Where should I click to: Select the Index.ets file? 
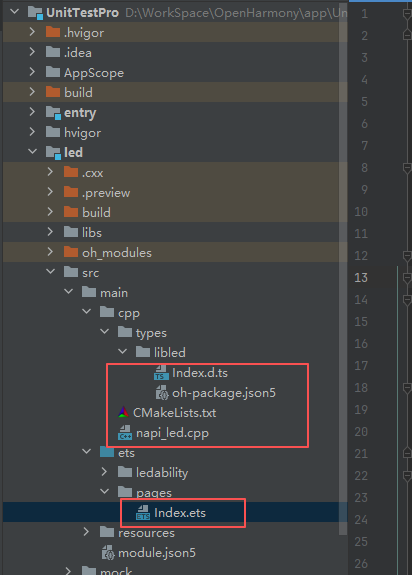click(x=180, y=513)
